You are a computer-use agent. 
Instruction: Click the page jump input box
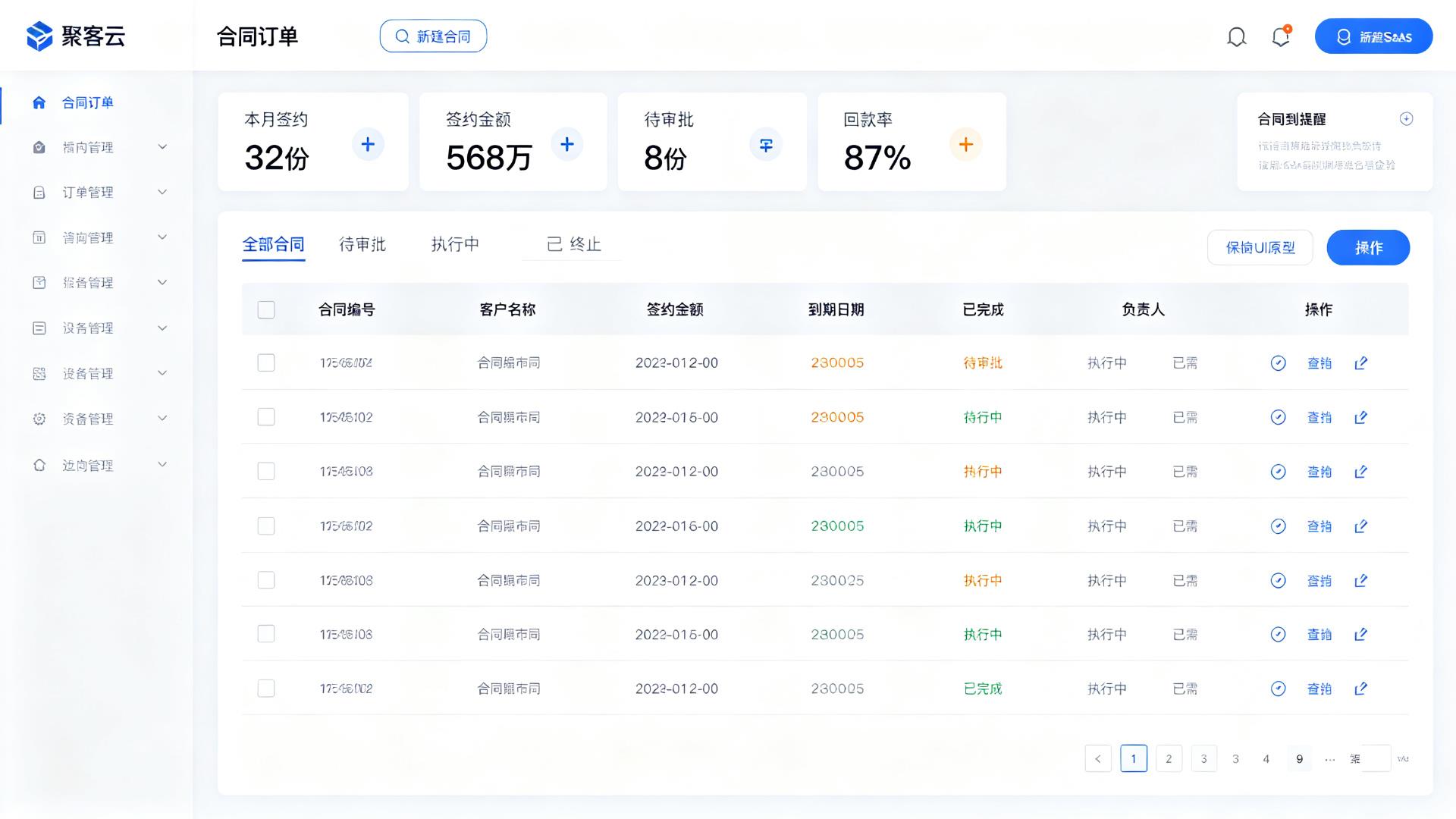pos(1376,758)
